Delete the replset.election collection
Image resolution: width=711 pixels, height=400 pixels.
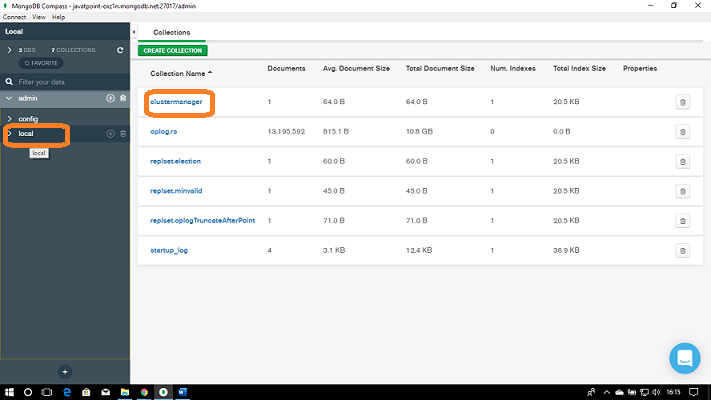[x=682, y=161]
